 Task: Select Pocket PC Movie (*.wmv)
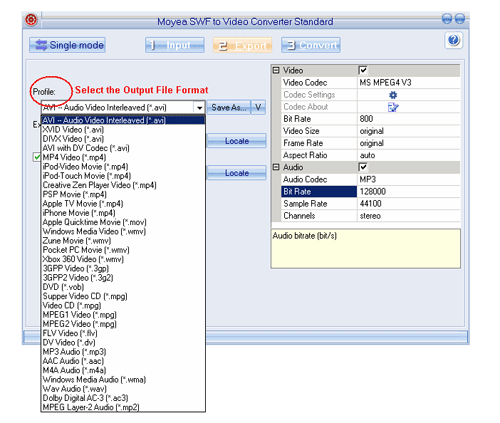123,250
